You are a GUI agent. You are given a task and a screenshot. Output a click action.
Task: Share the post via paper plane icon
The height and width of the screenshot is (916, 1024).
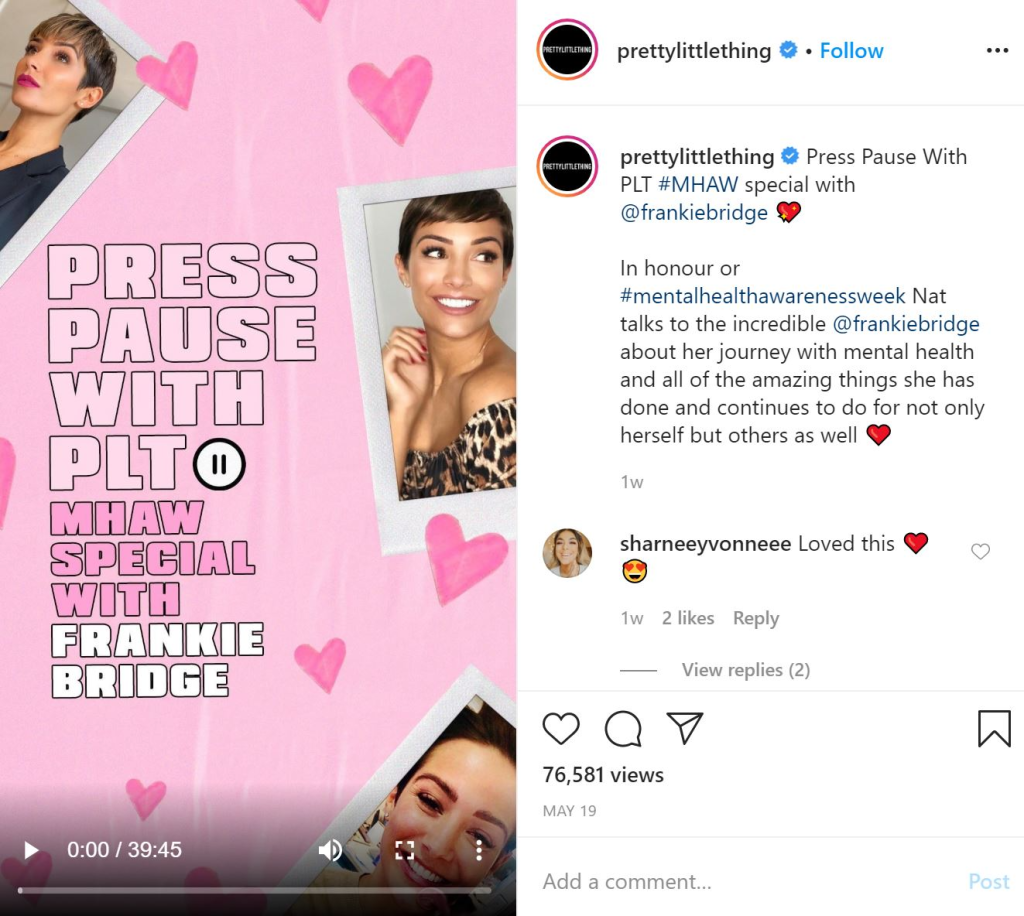(684, 727)
